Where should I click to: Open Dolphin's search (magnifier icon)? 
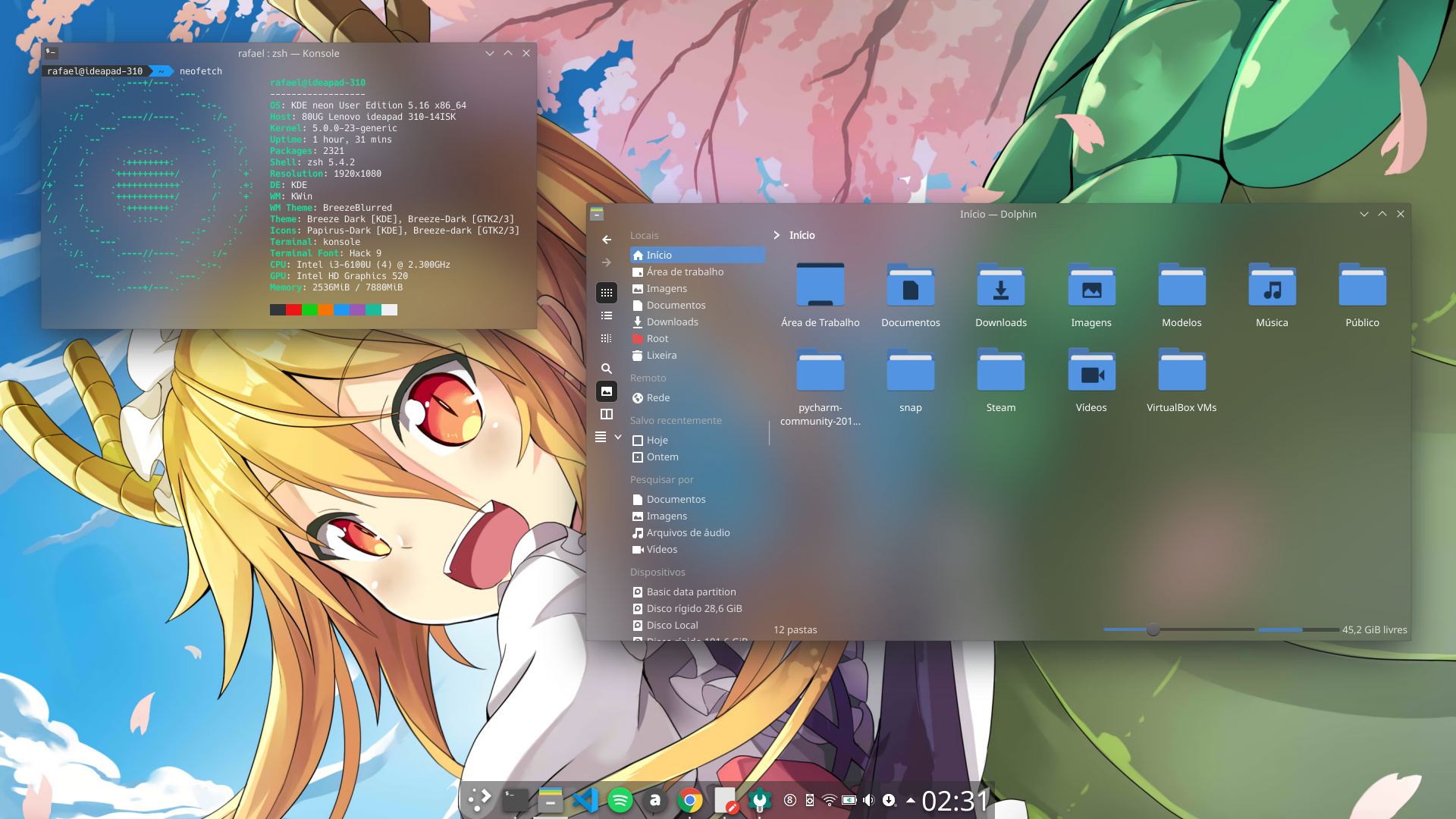point(607,369)
